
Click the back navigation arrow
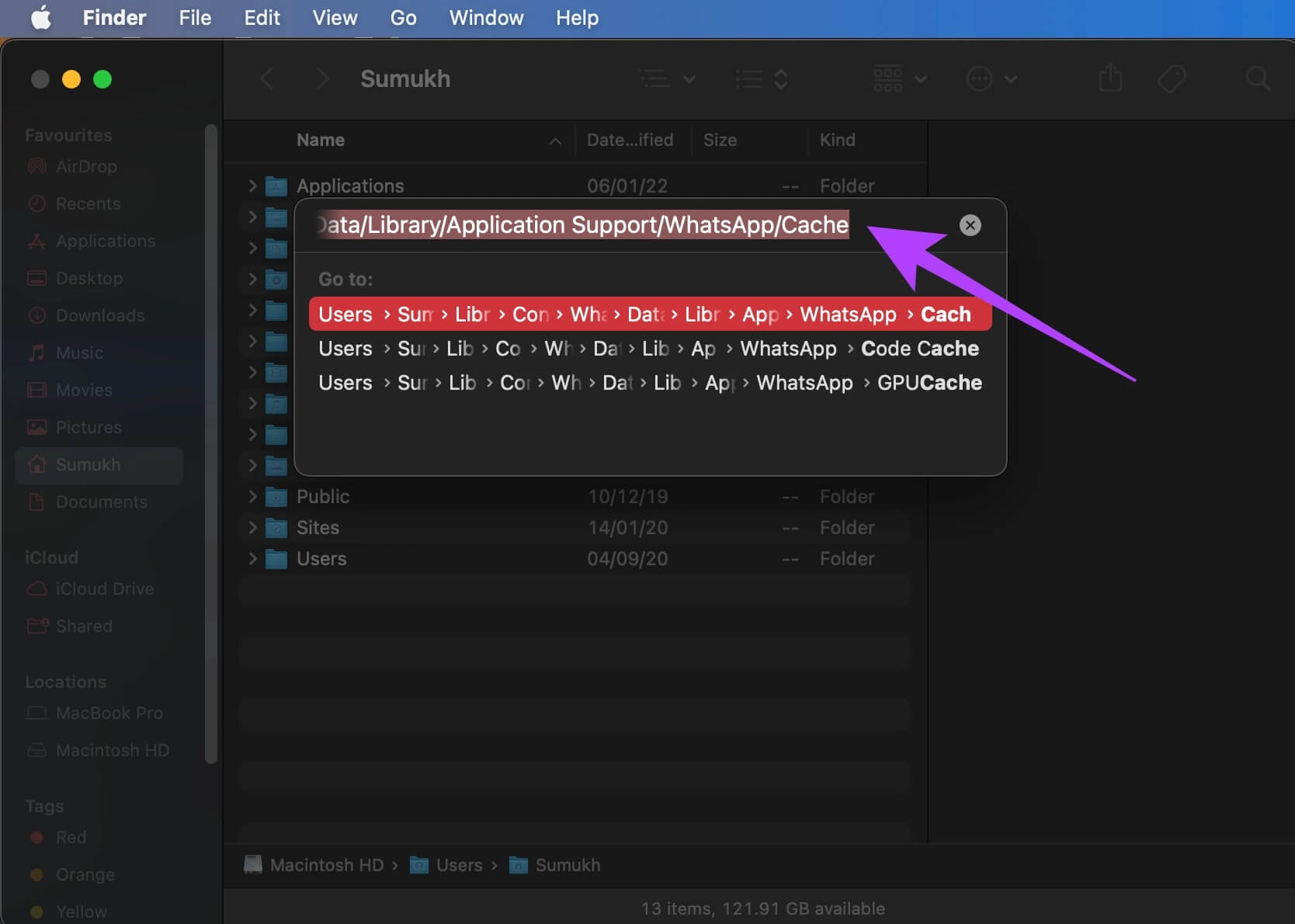click(x=267, y=78)
